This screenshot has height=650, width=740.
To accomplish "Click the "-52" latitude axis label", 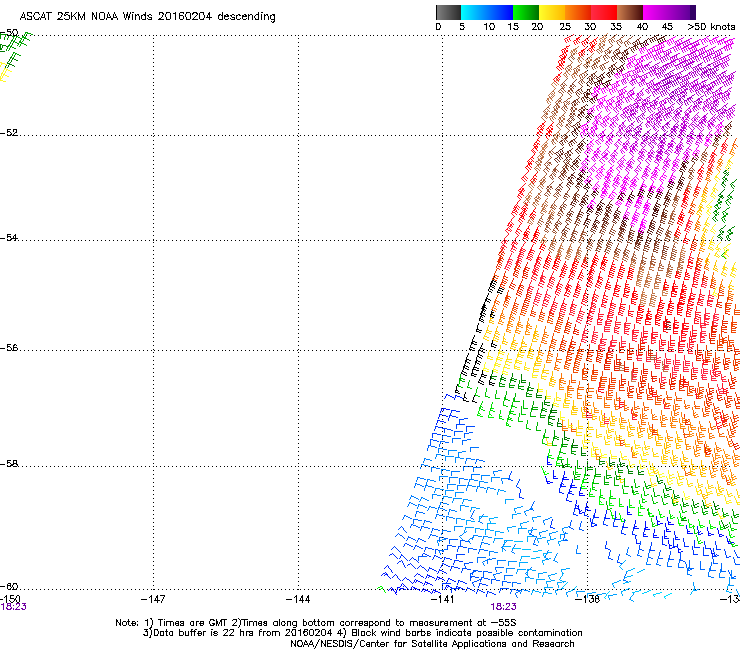I will coord(9,133).
